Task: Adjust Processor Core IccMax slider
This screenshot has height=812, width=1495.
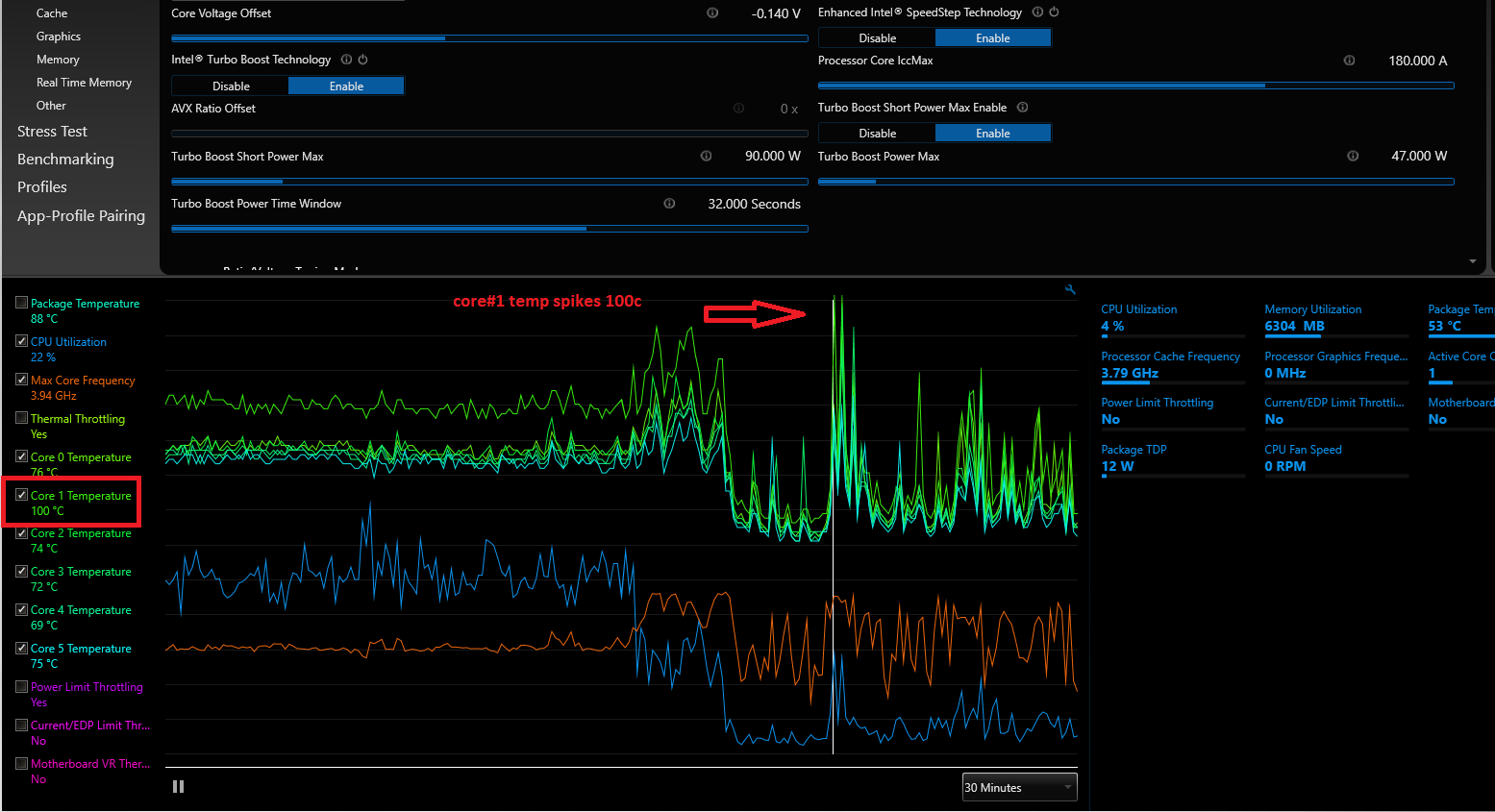Action: tap(1136, 86)
